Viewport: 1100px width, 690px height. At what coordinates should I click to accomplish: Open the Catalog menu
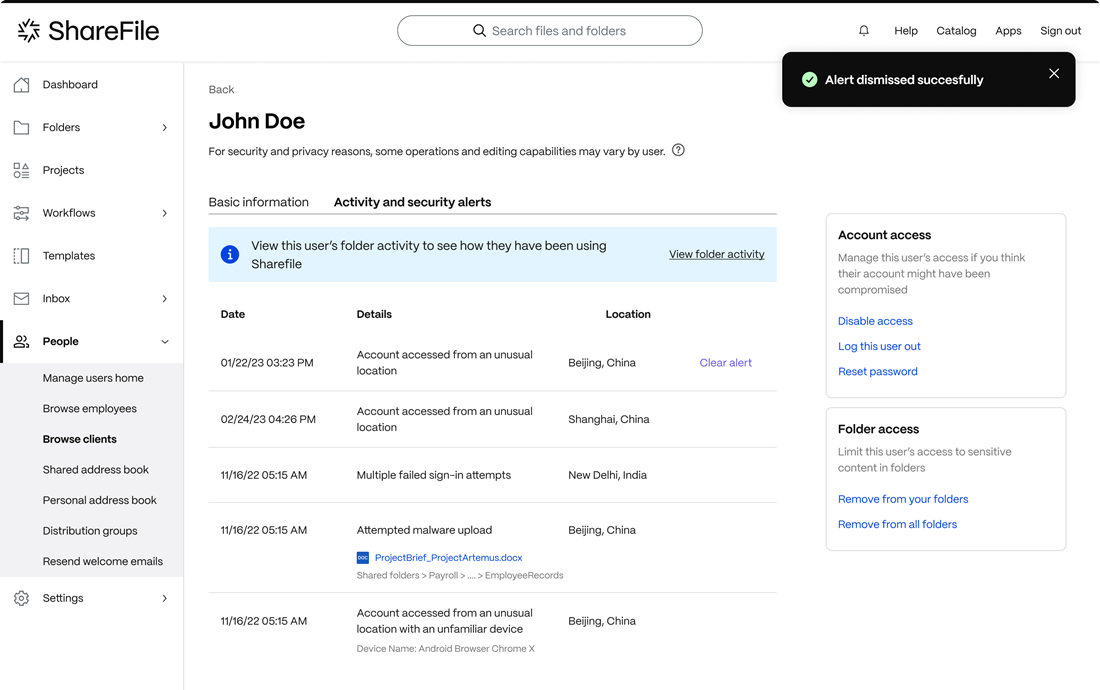coord(956,31)
